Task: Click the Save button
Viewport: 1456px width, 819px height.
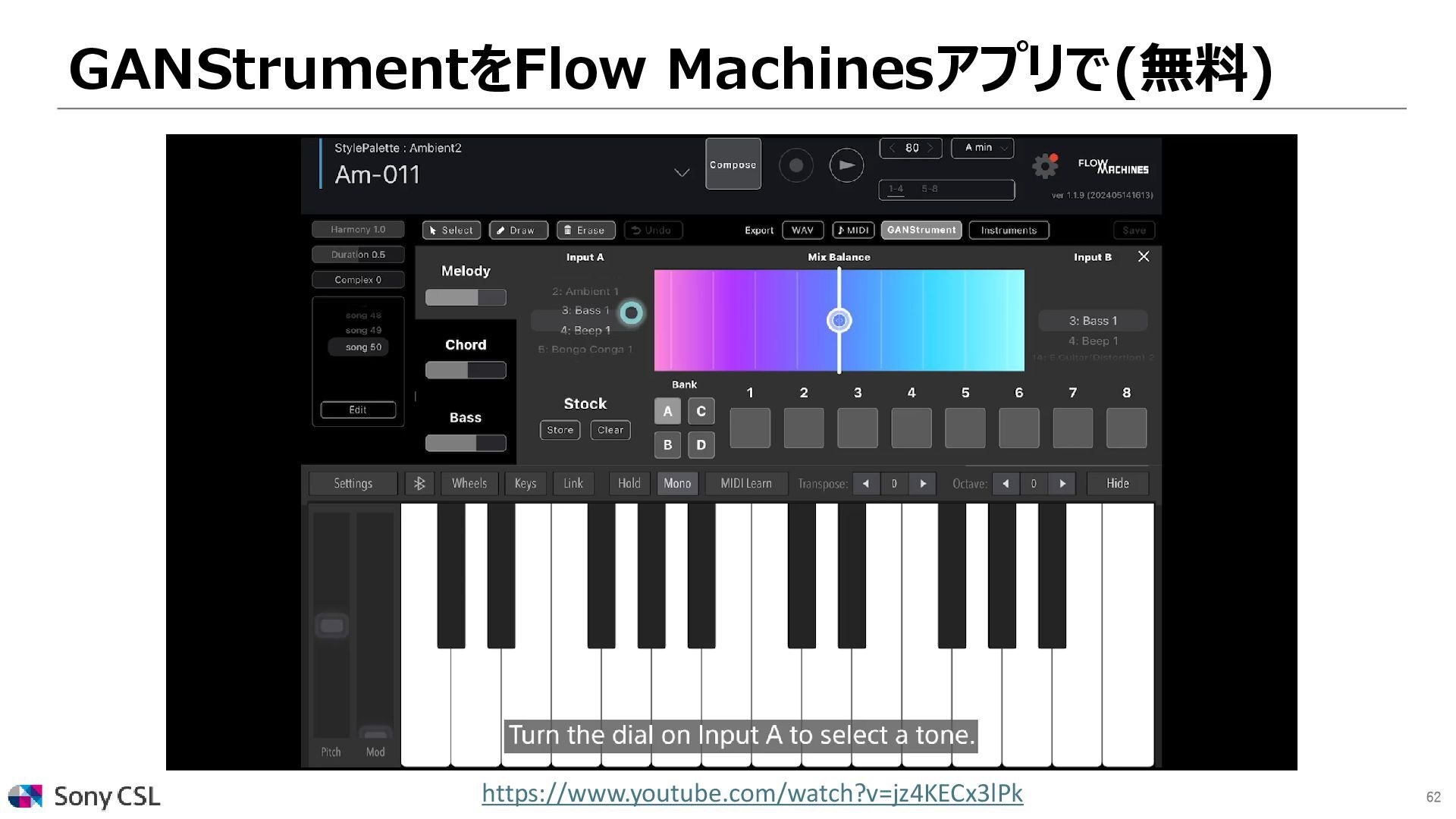Action: [1134, 230]
